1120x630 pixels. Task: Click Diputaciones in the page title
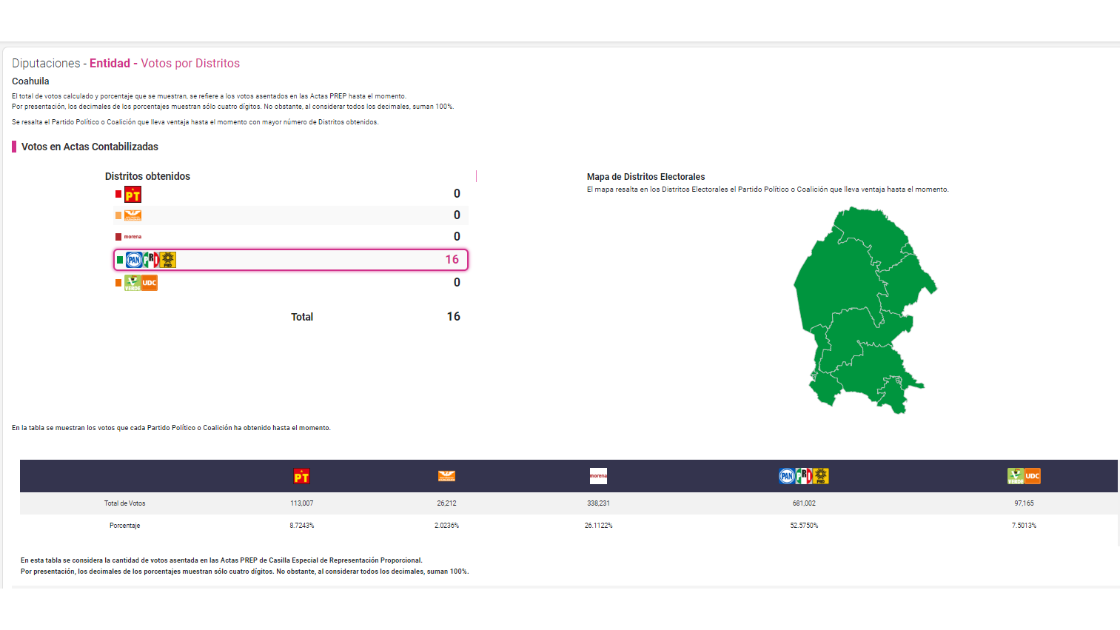tap(45, 63)
